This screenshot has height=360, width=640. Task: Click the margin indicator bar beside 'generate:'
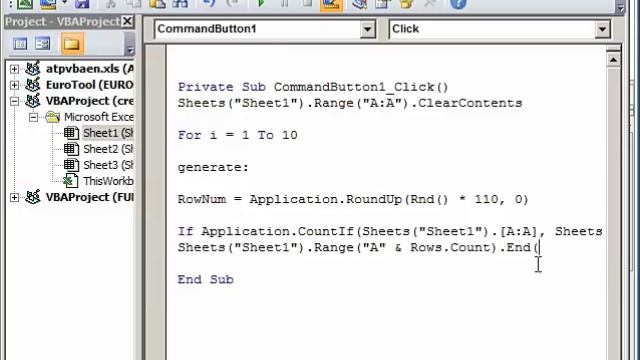coord(156,167)
